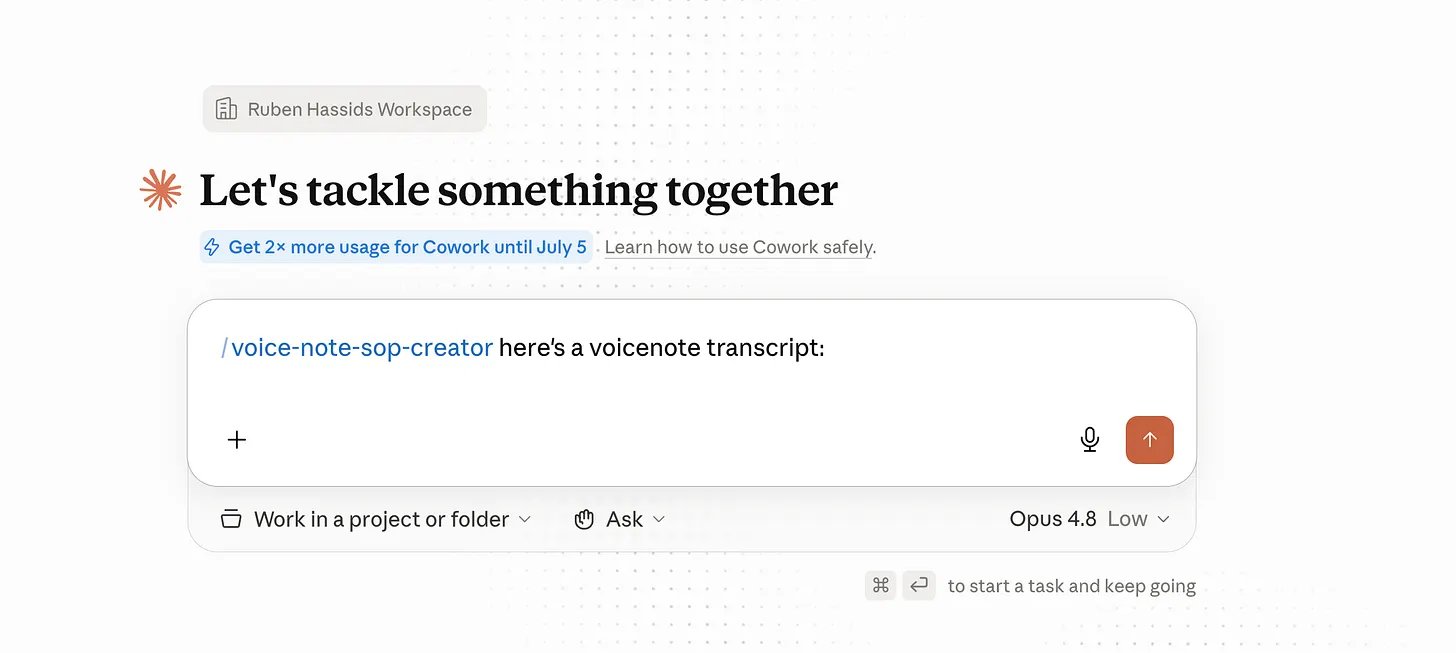Expand the Ask mode chevron
The image size is (1456, 653).
point(659,519)
